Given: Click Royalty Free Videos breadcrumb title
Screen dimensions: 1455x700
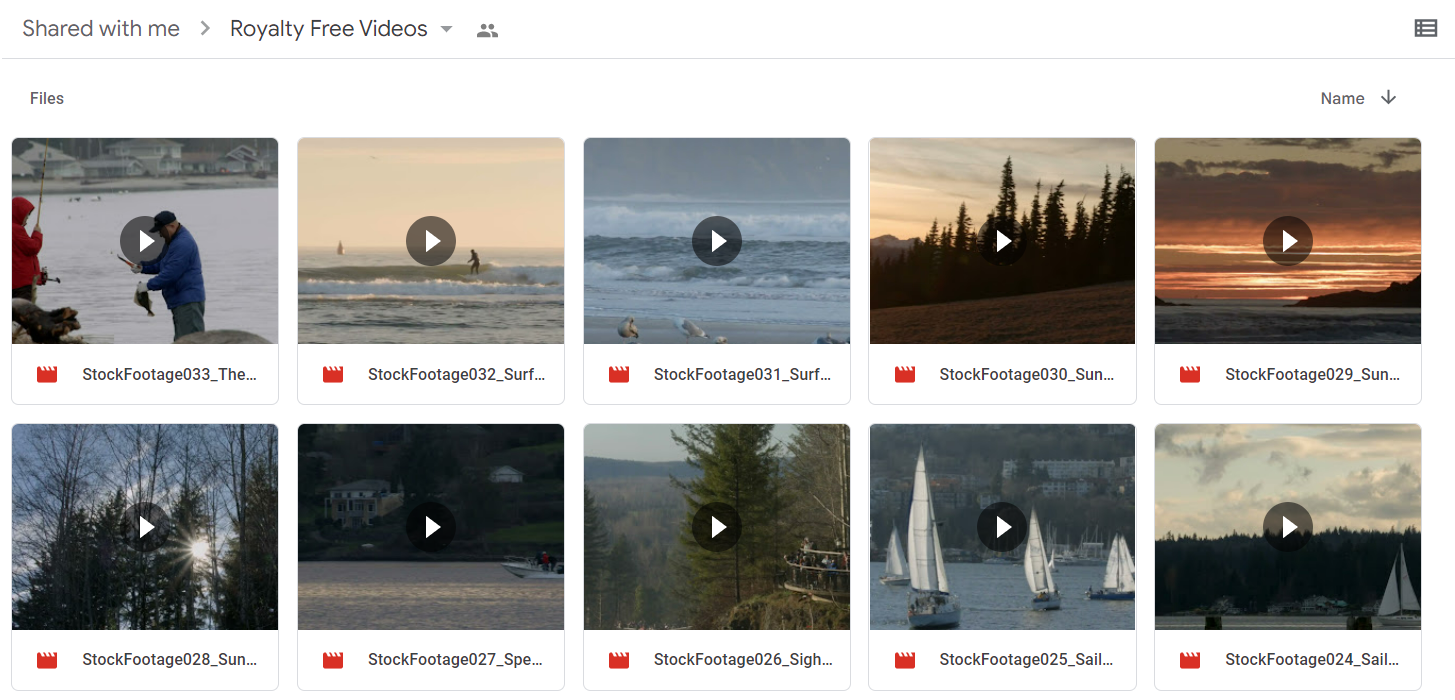Looking at the screenshot, I should 329,29.
